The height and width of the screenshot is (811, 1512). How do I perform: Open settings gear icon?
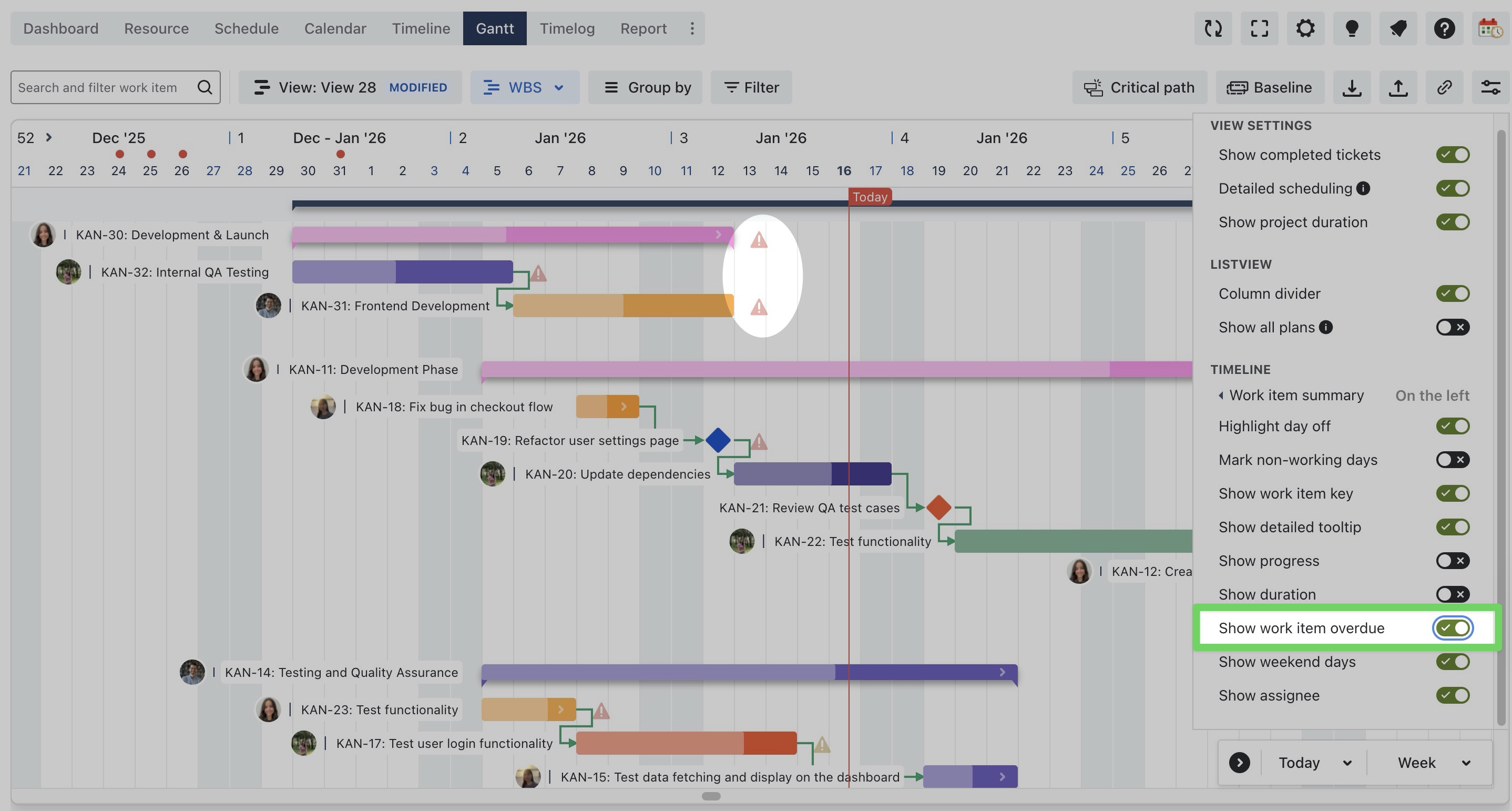tap(1305, 28)
